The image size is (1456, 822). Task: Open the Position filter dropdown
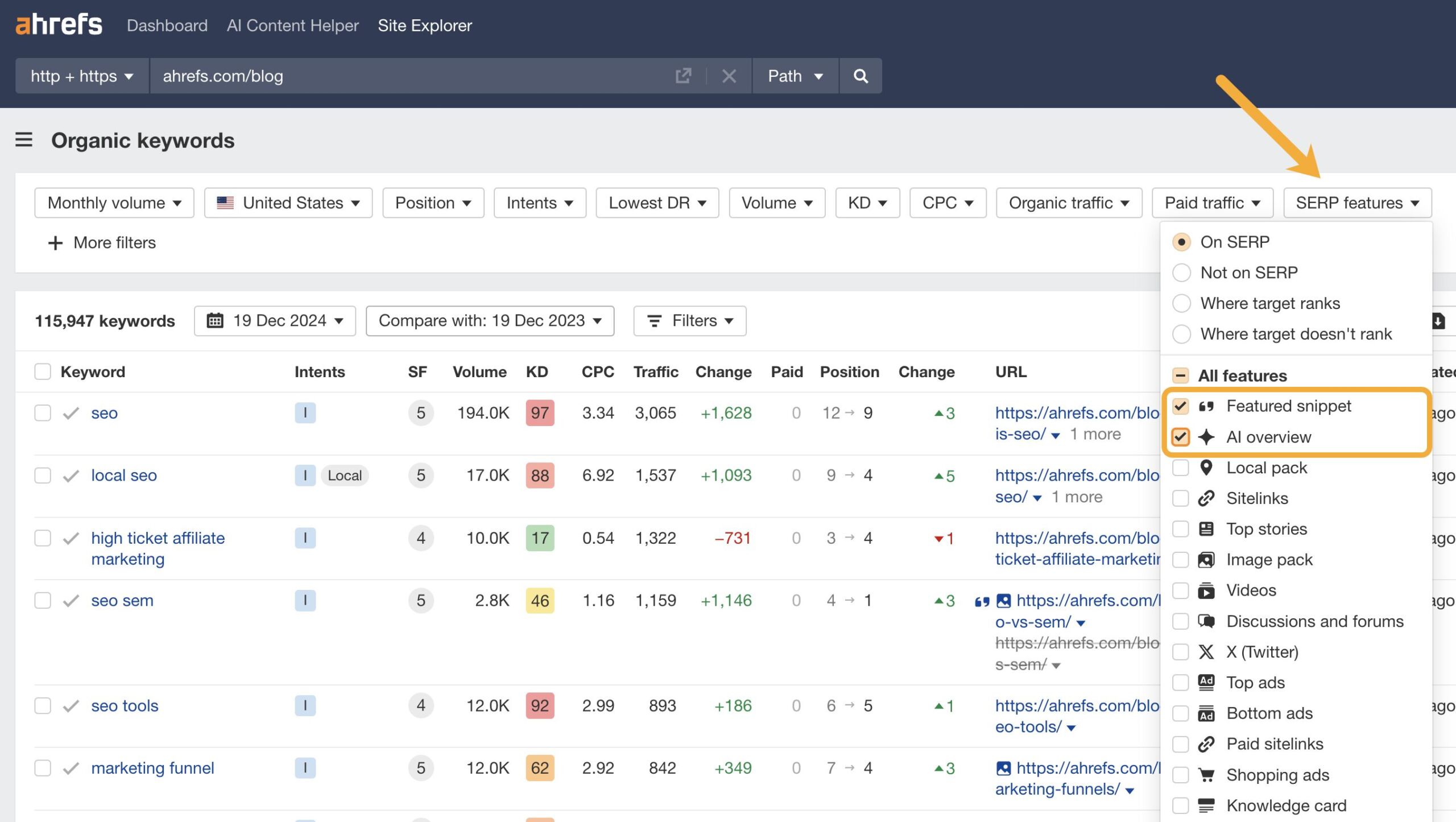tap(433, 203)
